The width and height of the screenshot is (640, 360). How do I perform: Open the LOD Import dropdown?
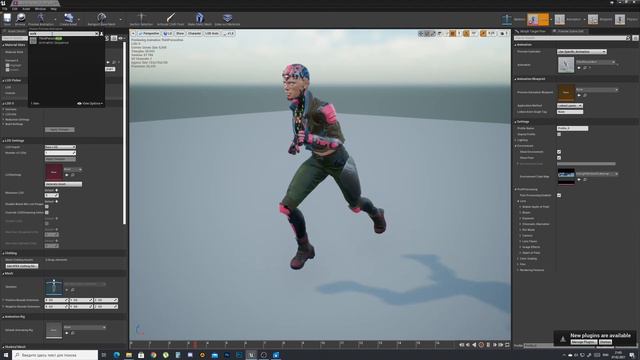coord(60,147)
